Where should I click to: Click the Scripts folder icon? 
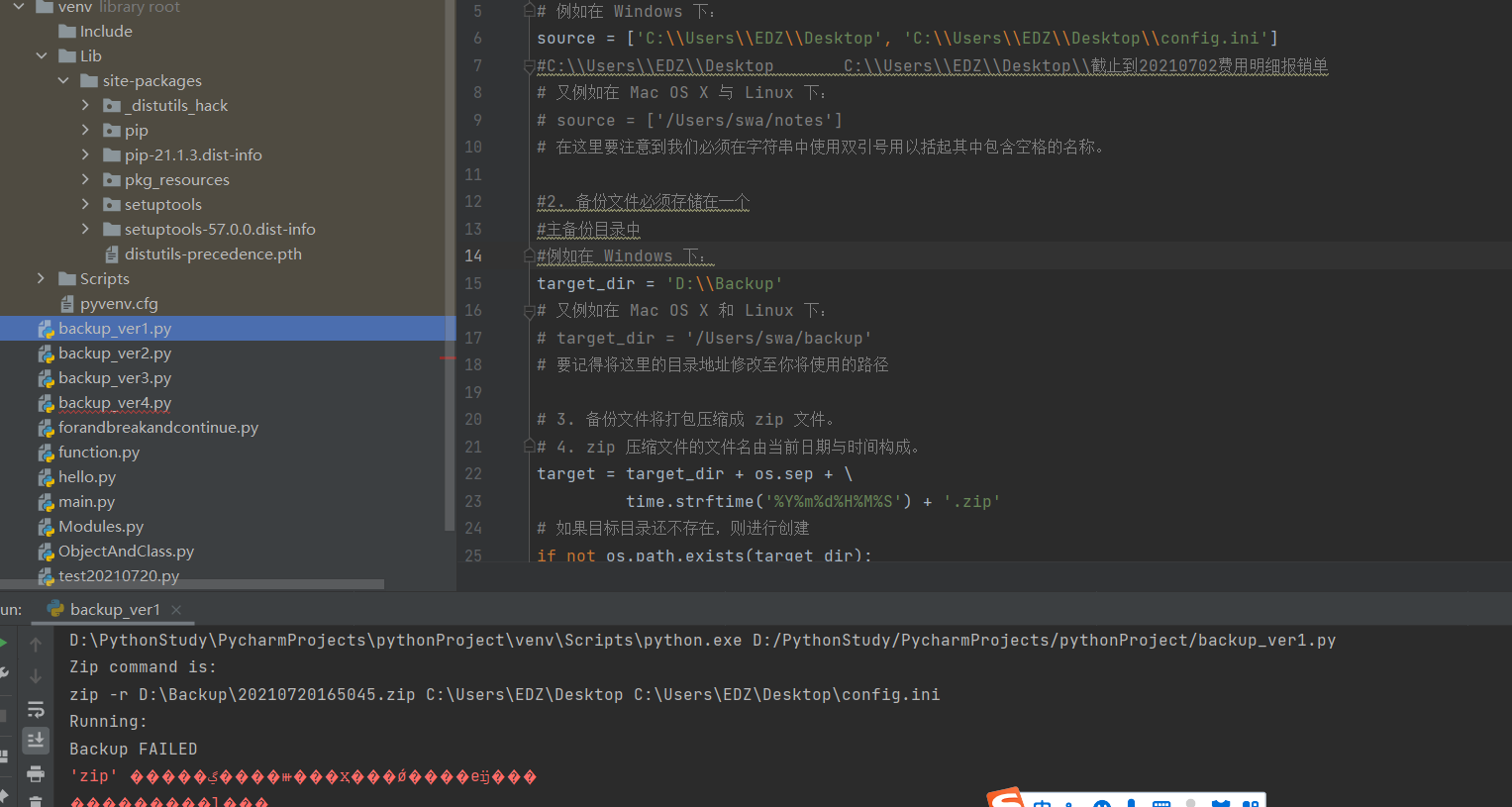coord(67,278)
